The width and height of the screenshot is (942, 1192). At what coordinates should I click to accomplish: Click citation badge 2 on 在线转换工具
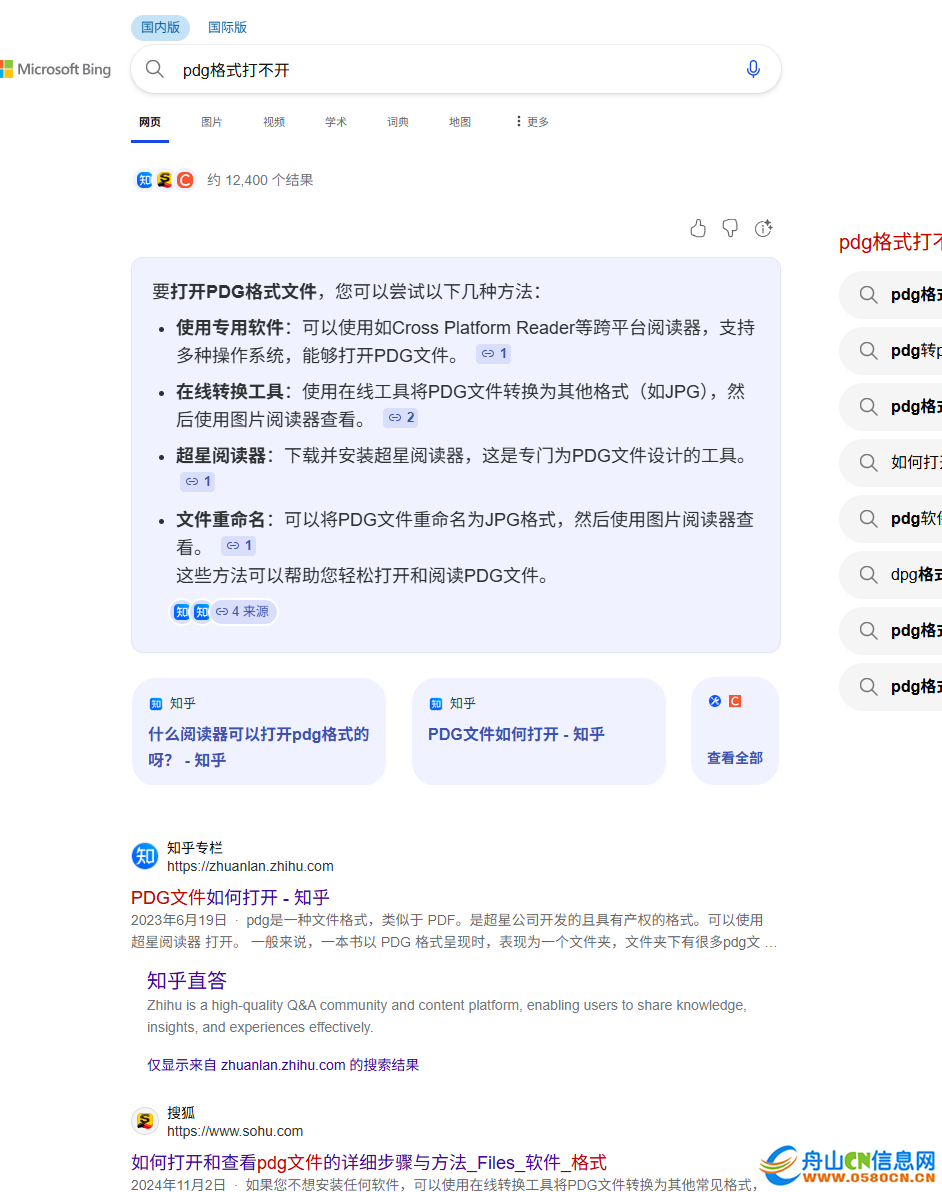400,418
